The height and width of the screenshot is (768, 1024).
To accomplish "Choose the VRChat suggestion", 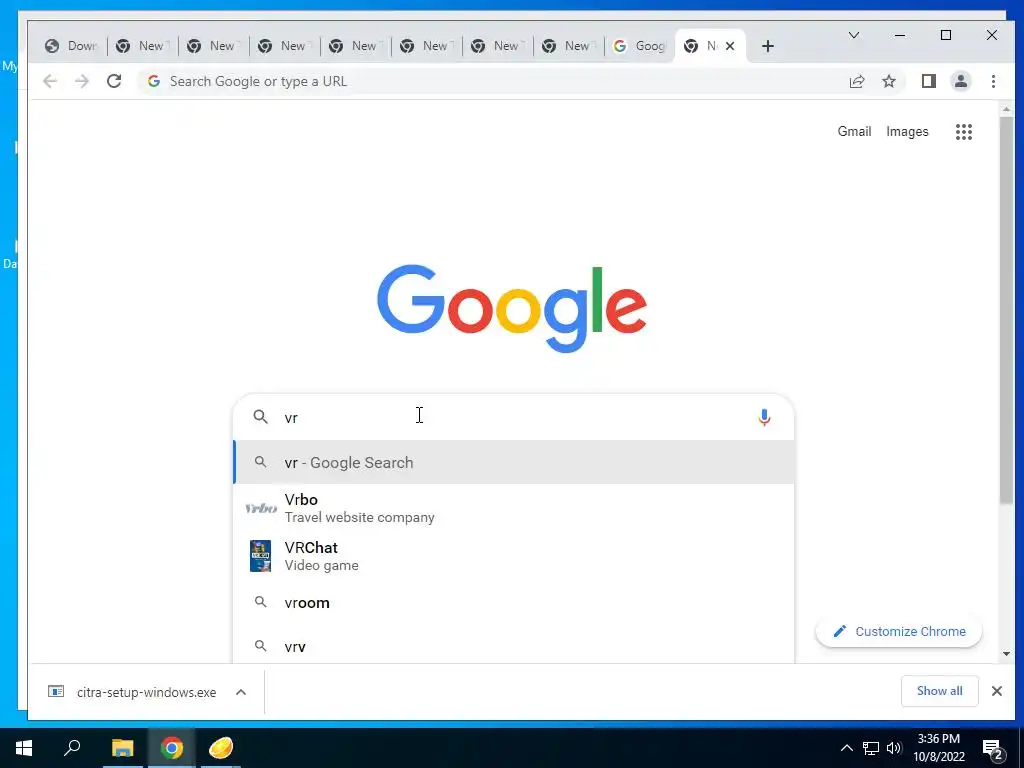I will [x=514, y=556].
